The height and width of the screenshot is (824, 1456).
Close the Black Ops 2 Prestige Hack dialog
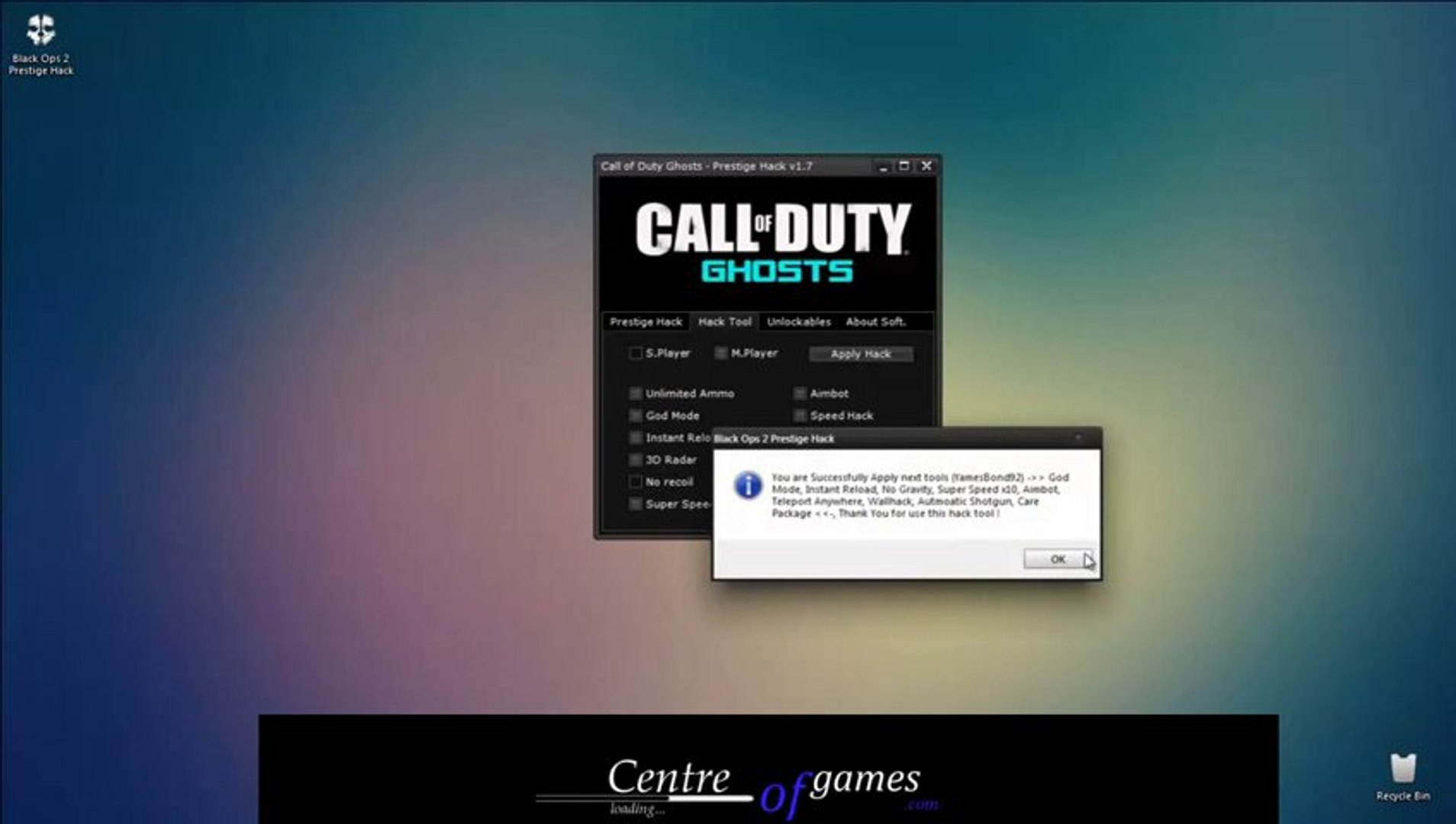1078,438
